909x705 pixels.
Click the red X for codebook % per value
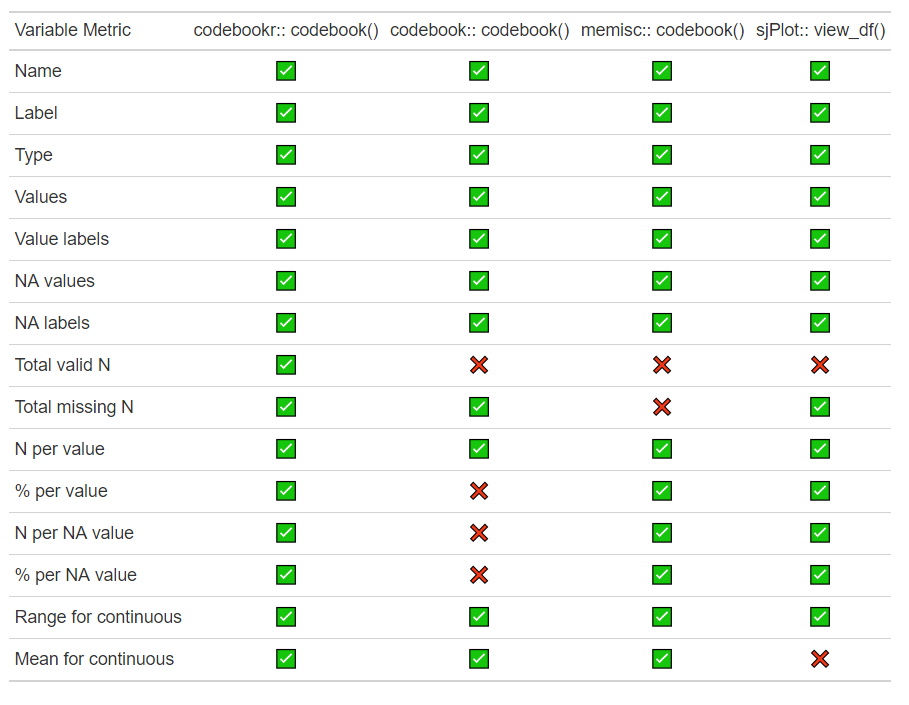tap(479, 491)
